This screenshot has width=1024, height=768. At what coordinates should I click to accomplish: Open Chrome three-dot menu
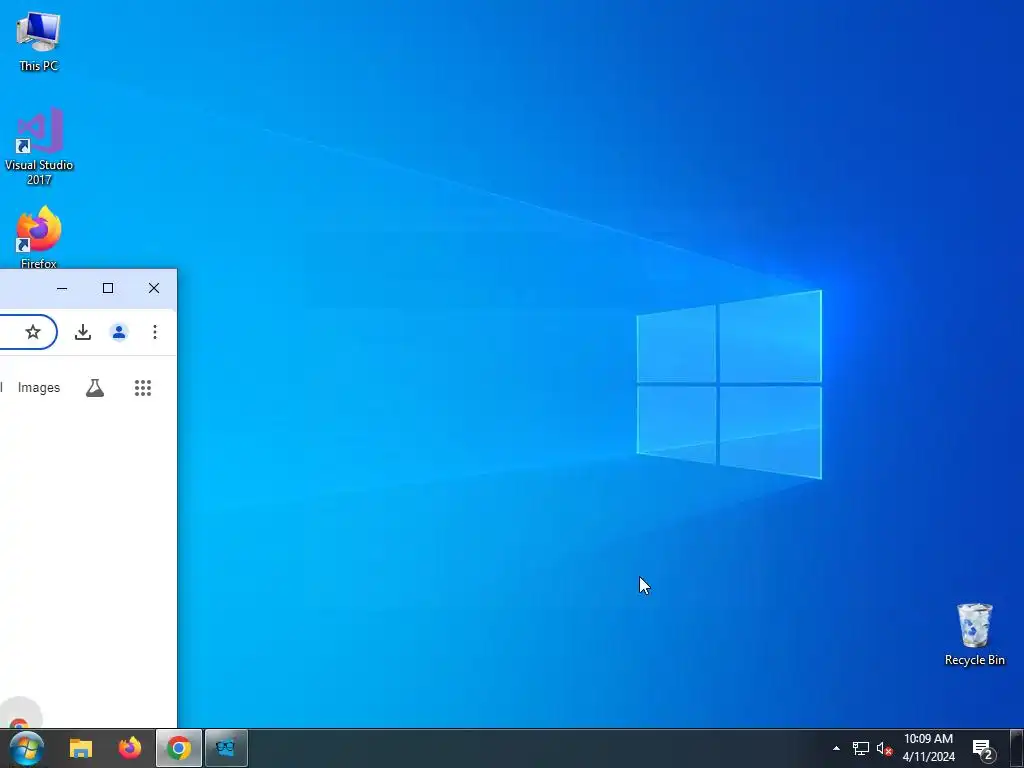pos(155,332)
